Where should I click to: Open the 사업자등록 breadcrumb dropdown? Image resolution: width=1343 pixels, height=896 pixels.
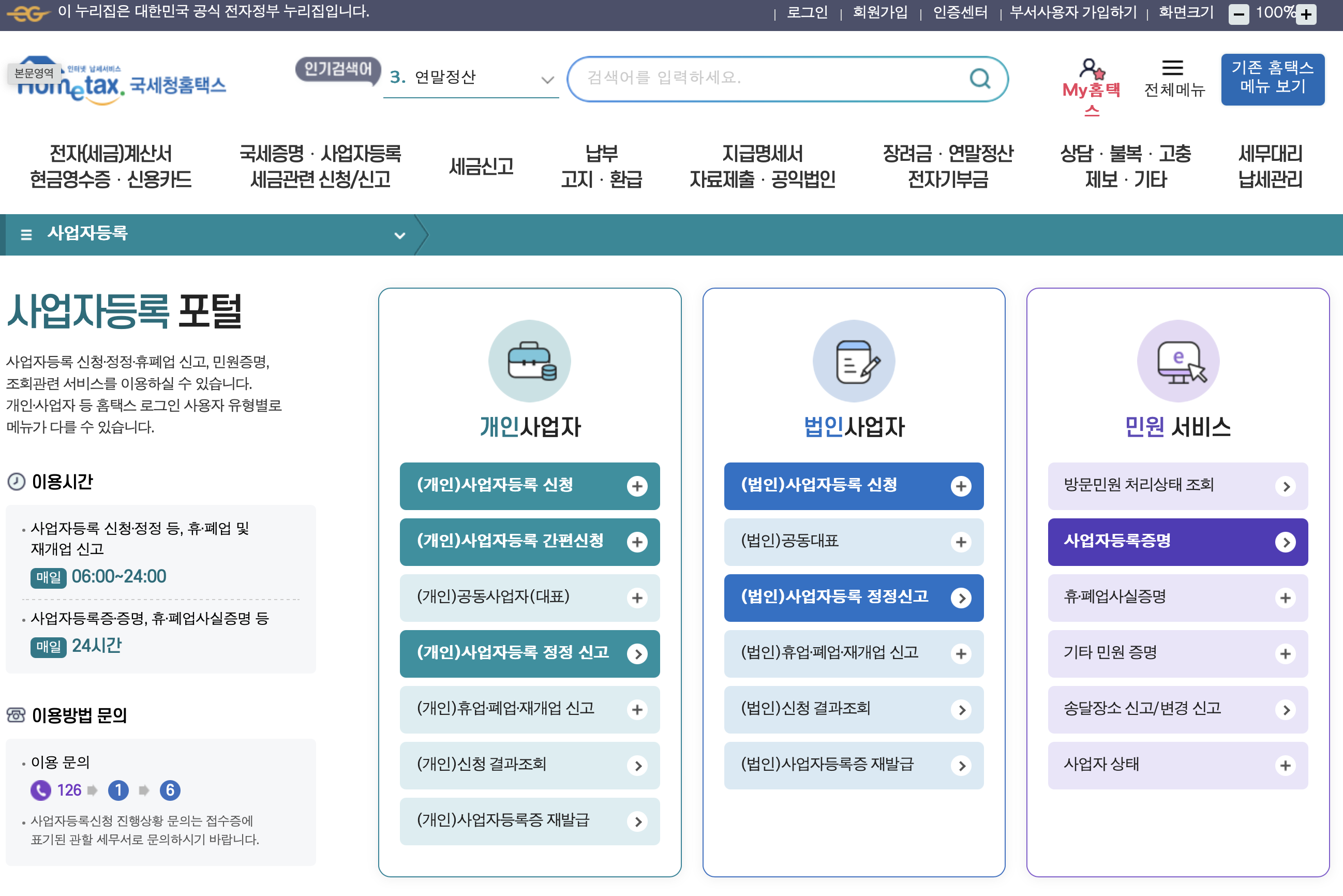(x=399, y=235)
